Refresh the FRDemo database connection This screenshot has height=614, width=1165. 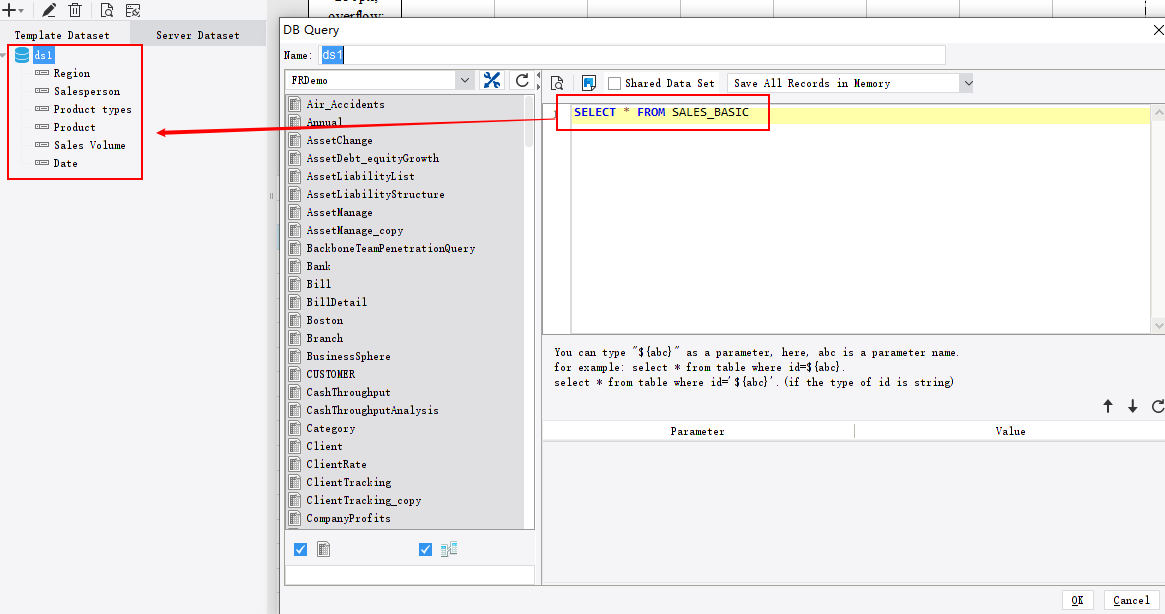tap(521, 81)
